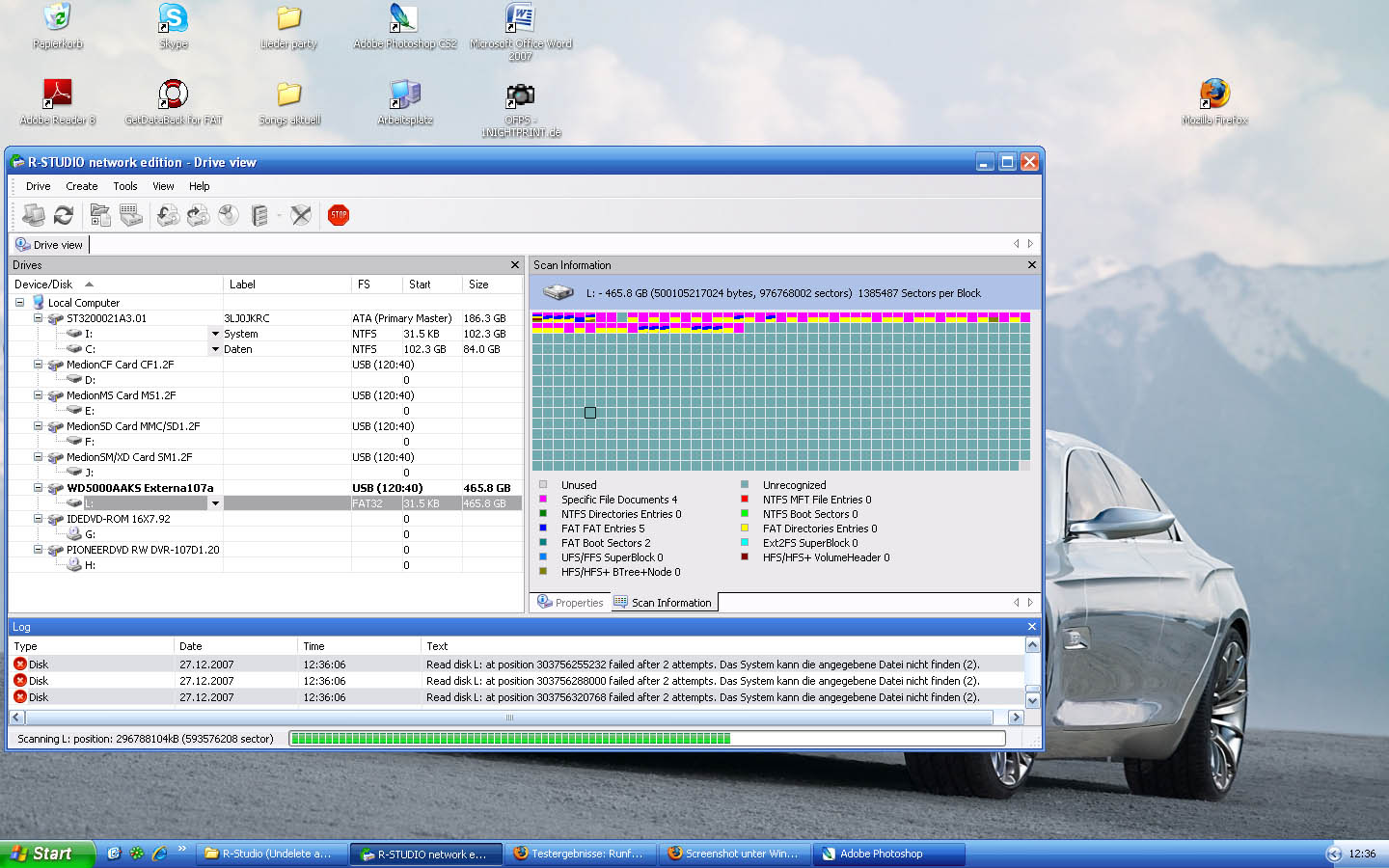
Task: Click the Refresh toolbar icon
Action: (x=64, y=215)
